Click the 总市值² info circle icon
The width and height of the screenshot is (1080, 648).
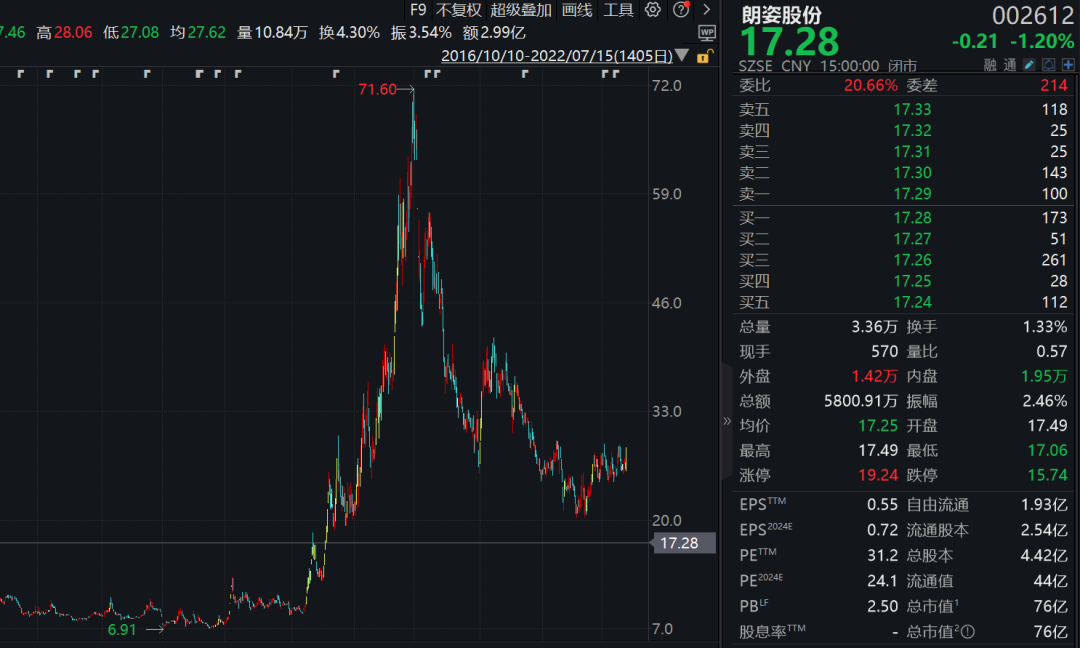pyautogui.click(x=967, y=631)
